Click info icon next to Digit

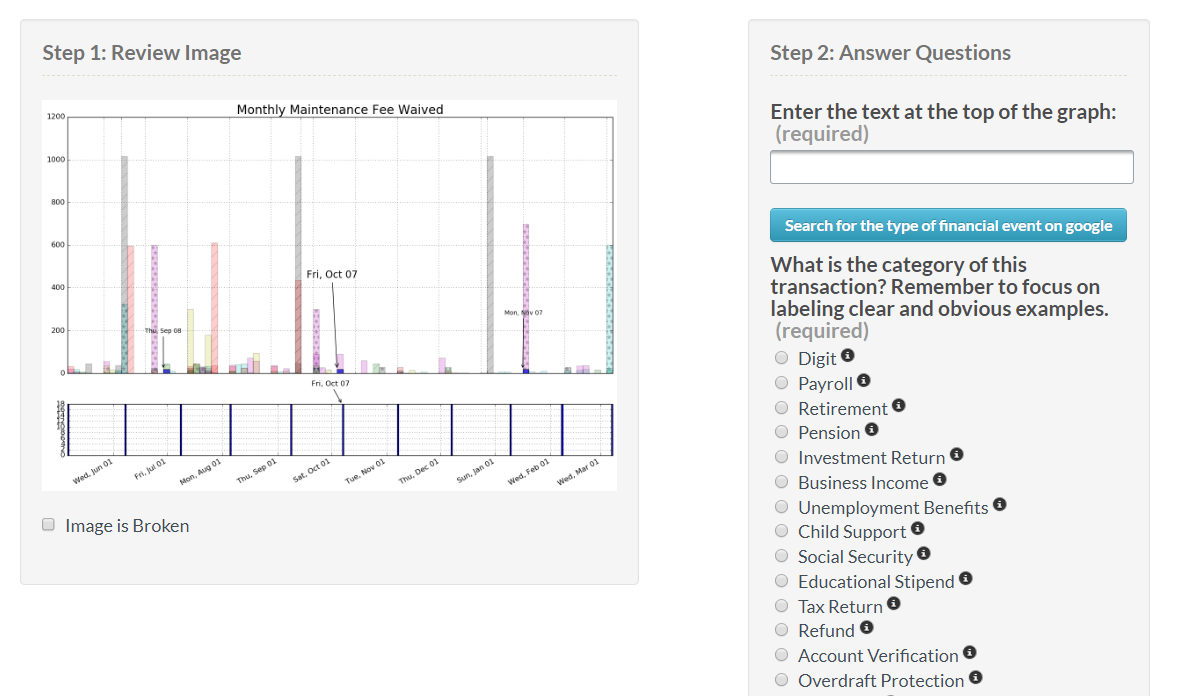pos(848,356)
